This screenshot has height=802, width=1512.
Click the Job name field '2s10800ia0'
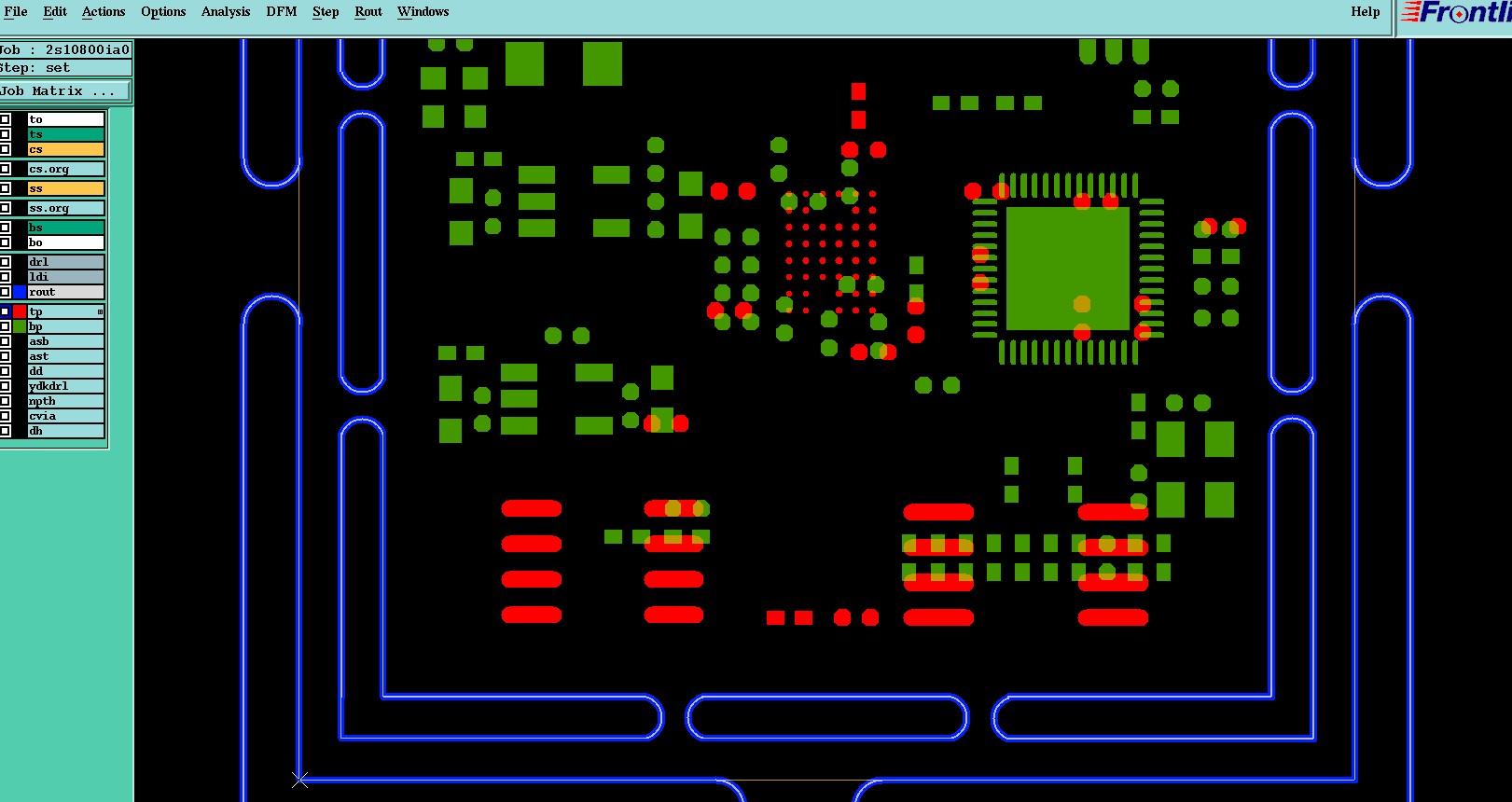(88, 50)
